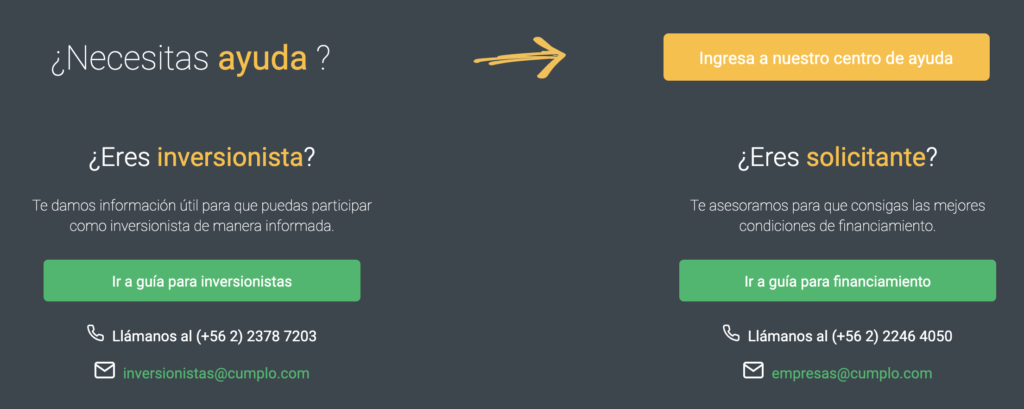Image resolution: width=1024 pixels, height=409 pixels.
Task: Click the envelope icon next to empresas@cumplo.com
Action: tap(753, 371)
